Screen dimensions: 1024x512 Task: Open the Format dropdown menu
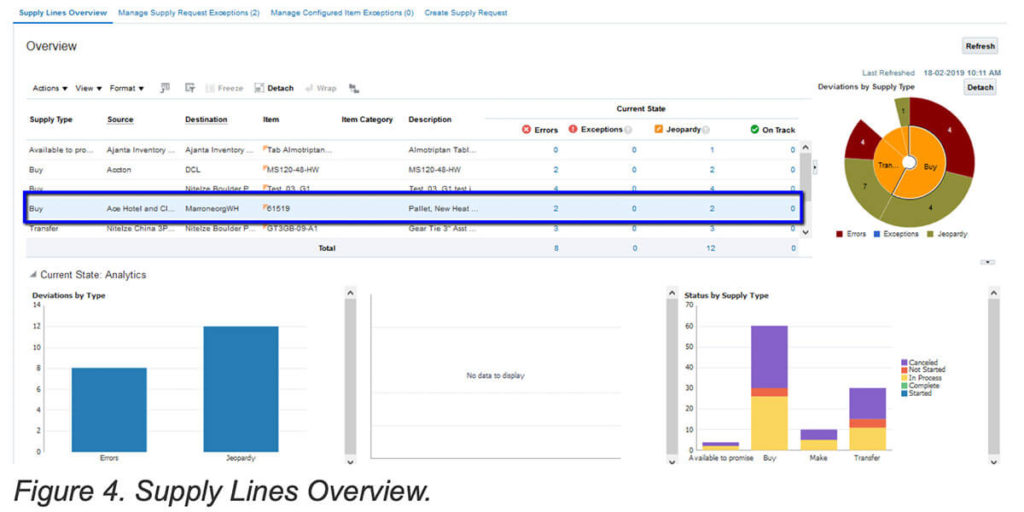click(127, 88)
